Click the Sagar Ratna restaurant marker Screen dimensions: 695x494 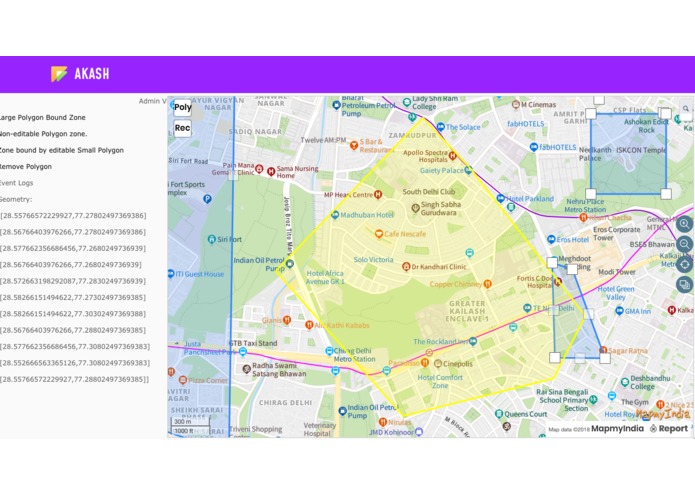(x=603, y=350)
